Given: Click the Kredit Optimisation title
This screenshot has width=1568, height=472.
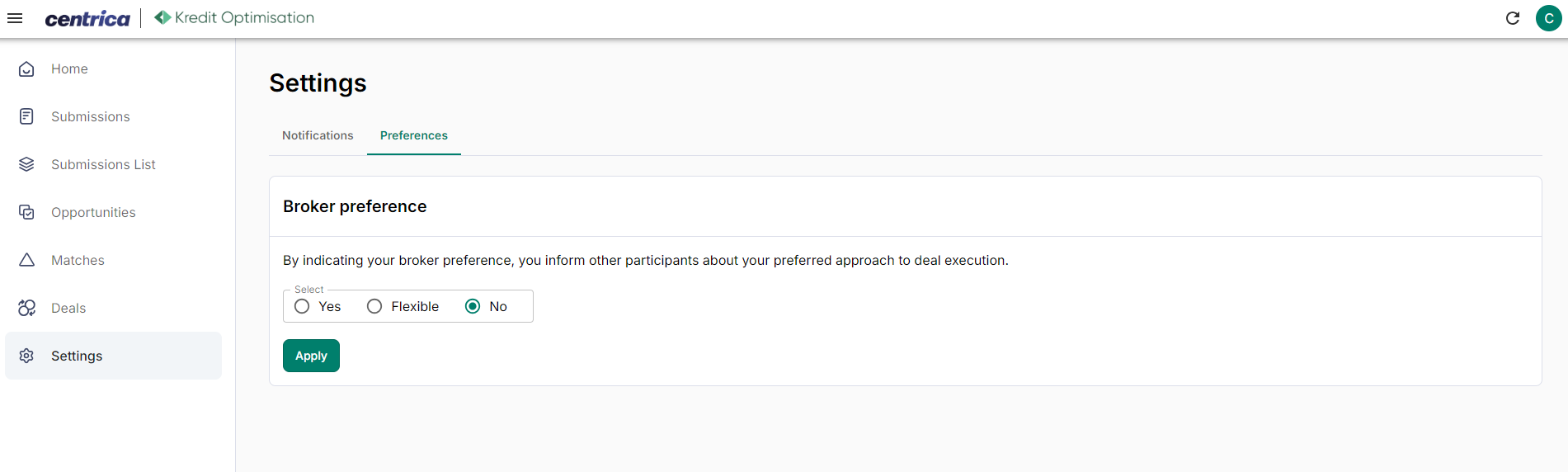Looking at the screenshot, I should [244, 17].
